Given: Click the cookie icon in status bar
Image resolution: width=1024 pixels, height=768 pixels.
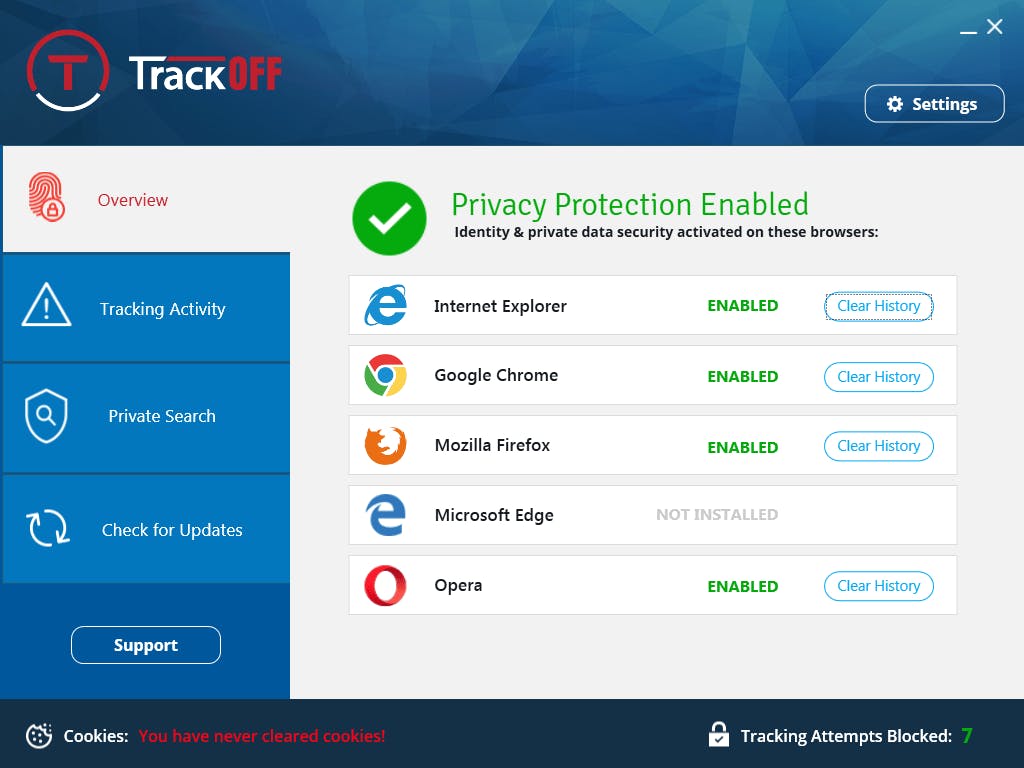Looking at the screenshot, I should click(x=39, y=736).
